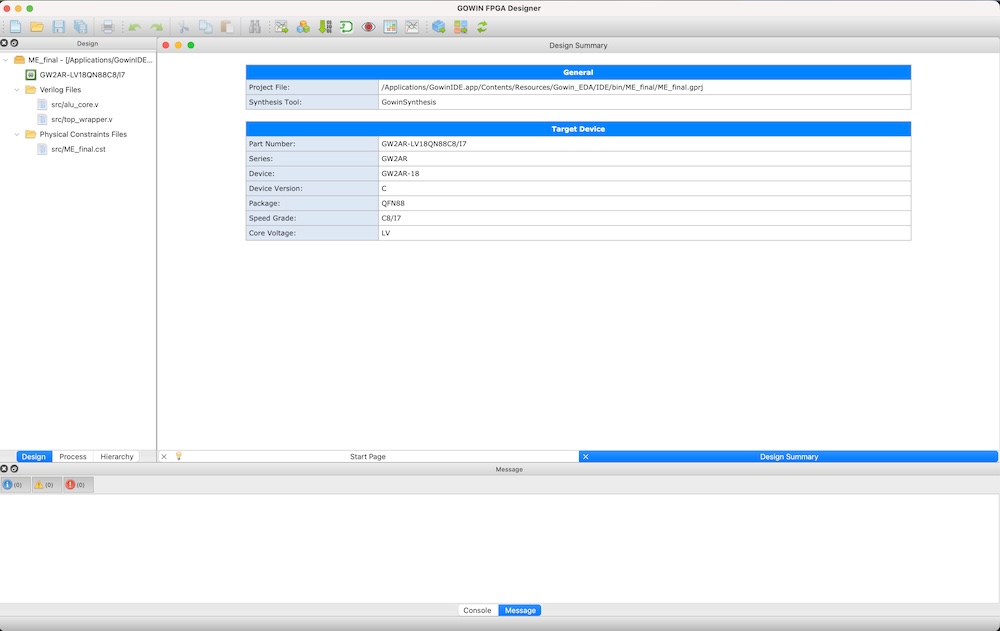Screen dimensions: 1000x631
Task: Toggle the info messages filter
Action: point(13,485)
